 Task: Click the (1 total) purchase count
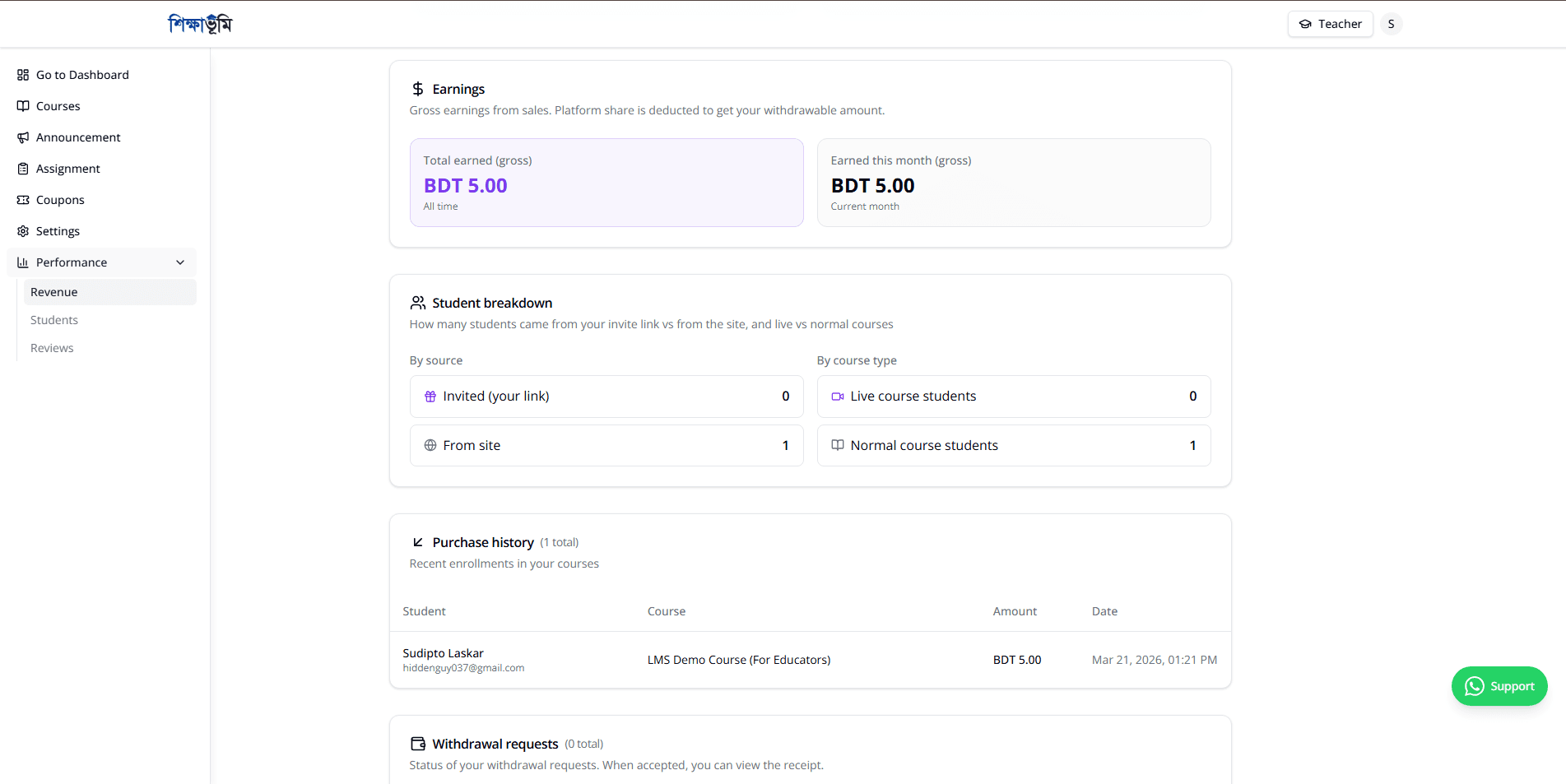[560, 542]
